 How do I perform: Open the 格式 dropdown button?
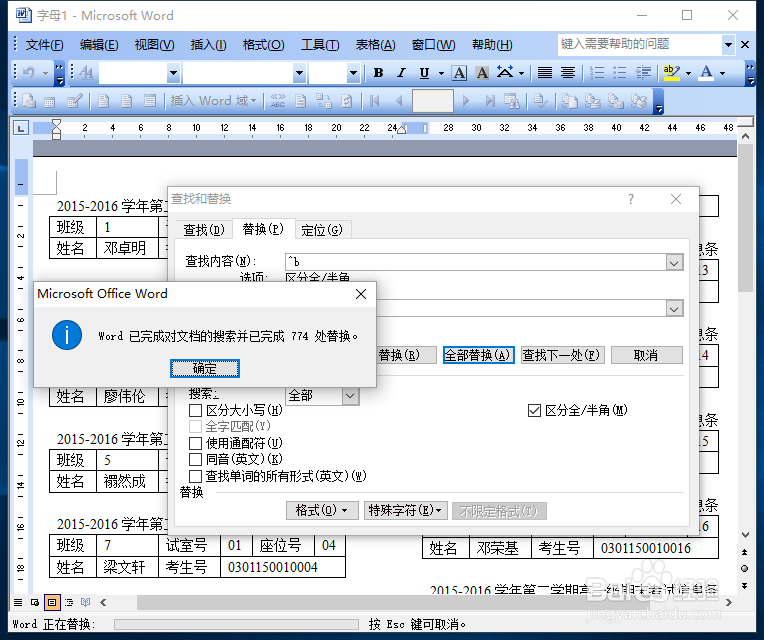(322, 510)
